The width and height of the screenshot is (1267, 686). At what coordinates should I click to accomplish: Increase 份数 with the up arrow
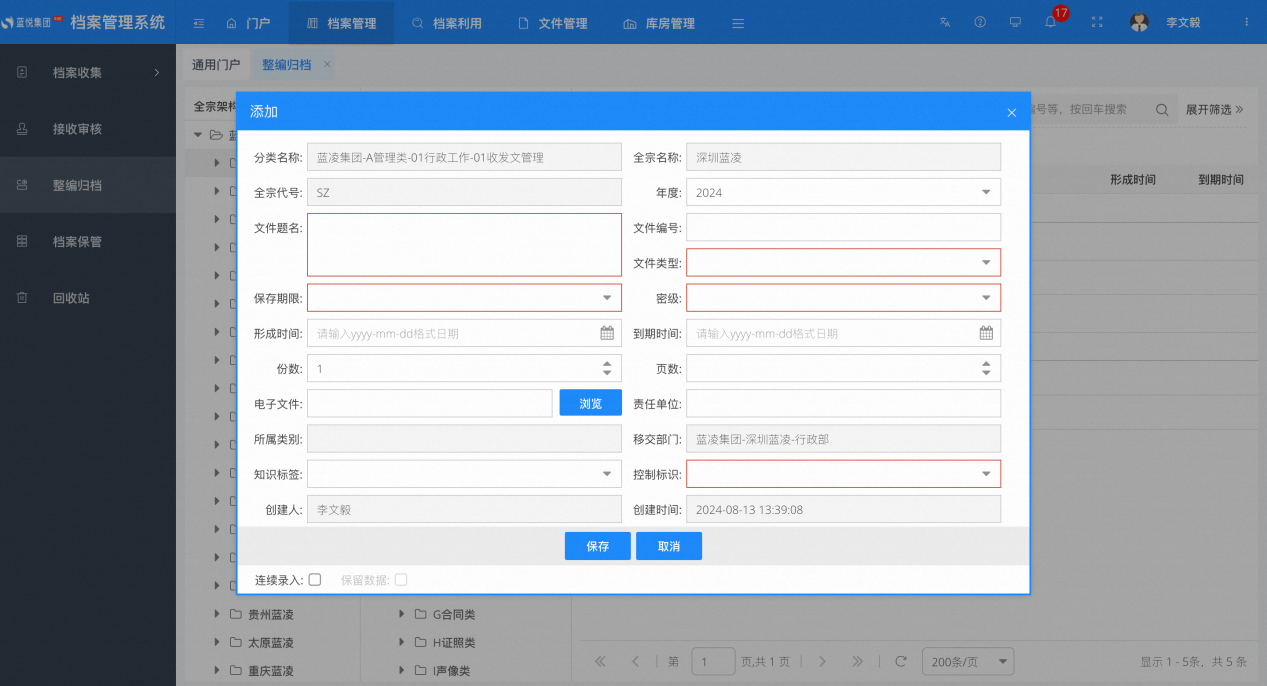(607, 364)
